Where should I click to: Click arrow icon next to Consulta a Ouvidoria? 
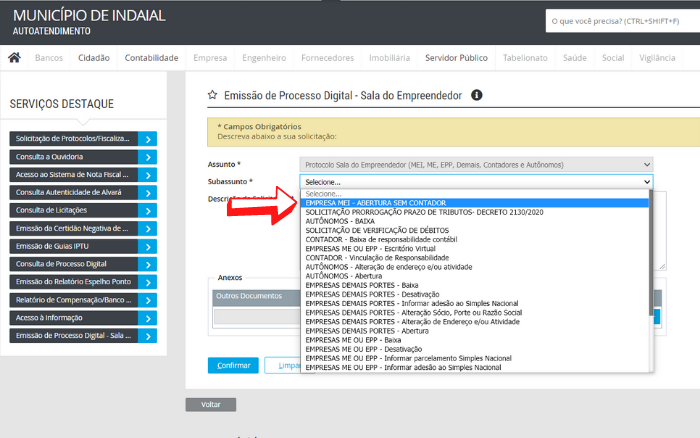147,157
